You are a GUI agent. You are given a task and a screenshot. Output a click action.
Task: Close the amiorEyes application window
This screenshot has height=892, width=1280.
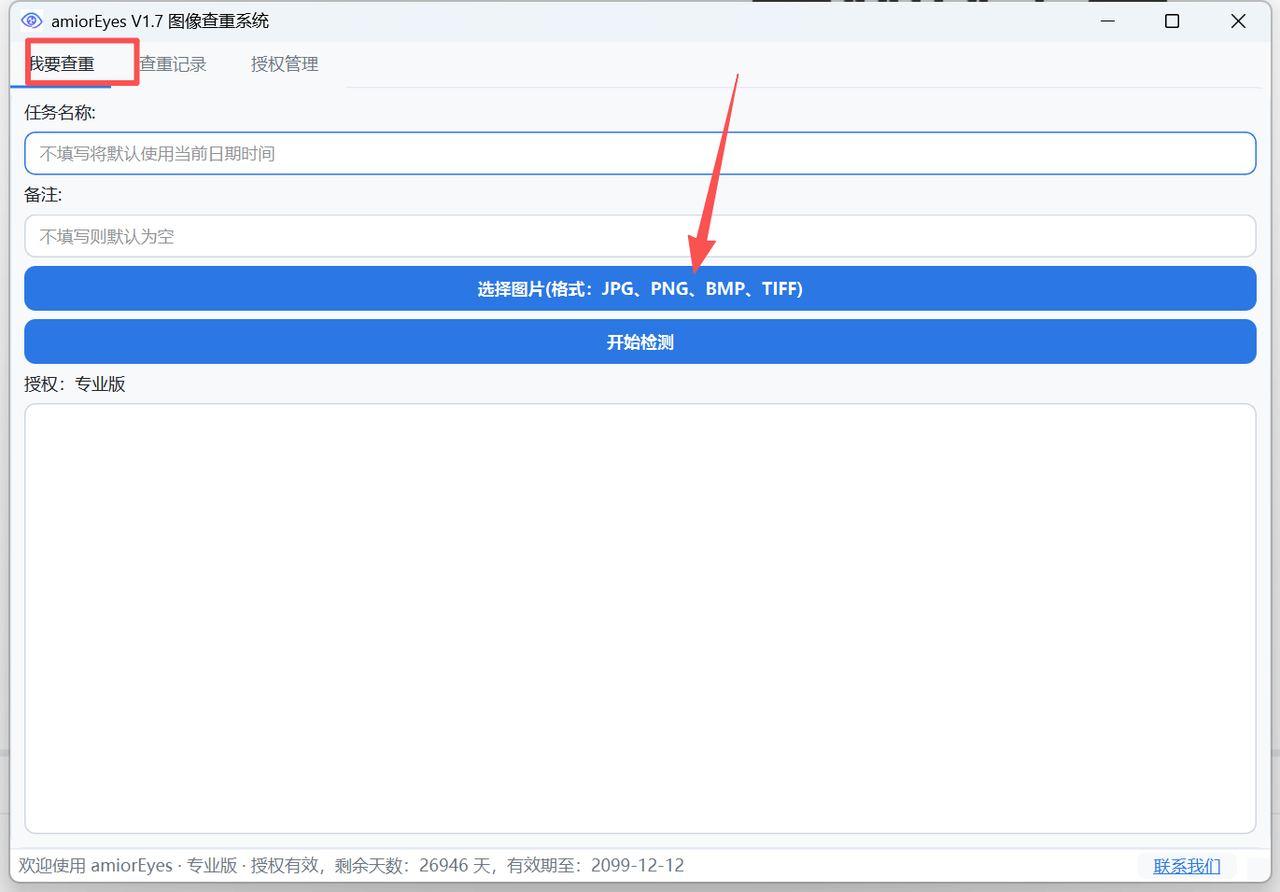1238,21
